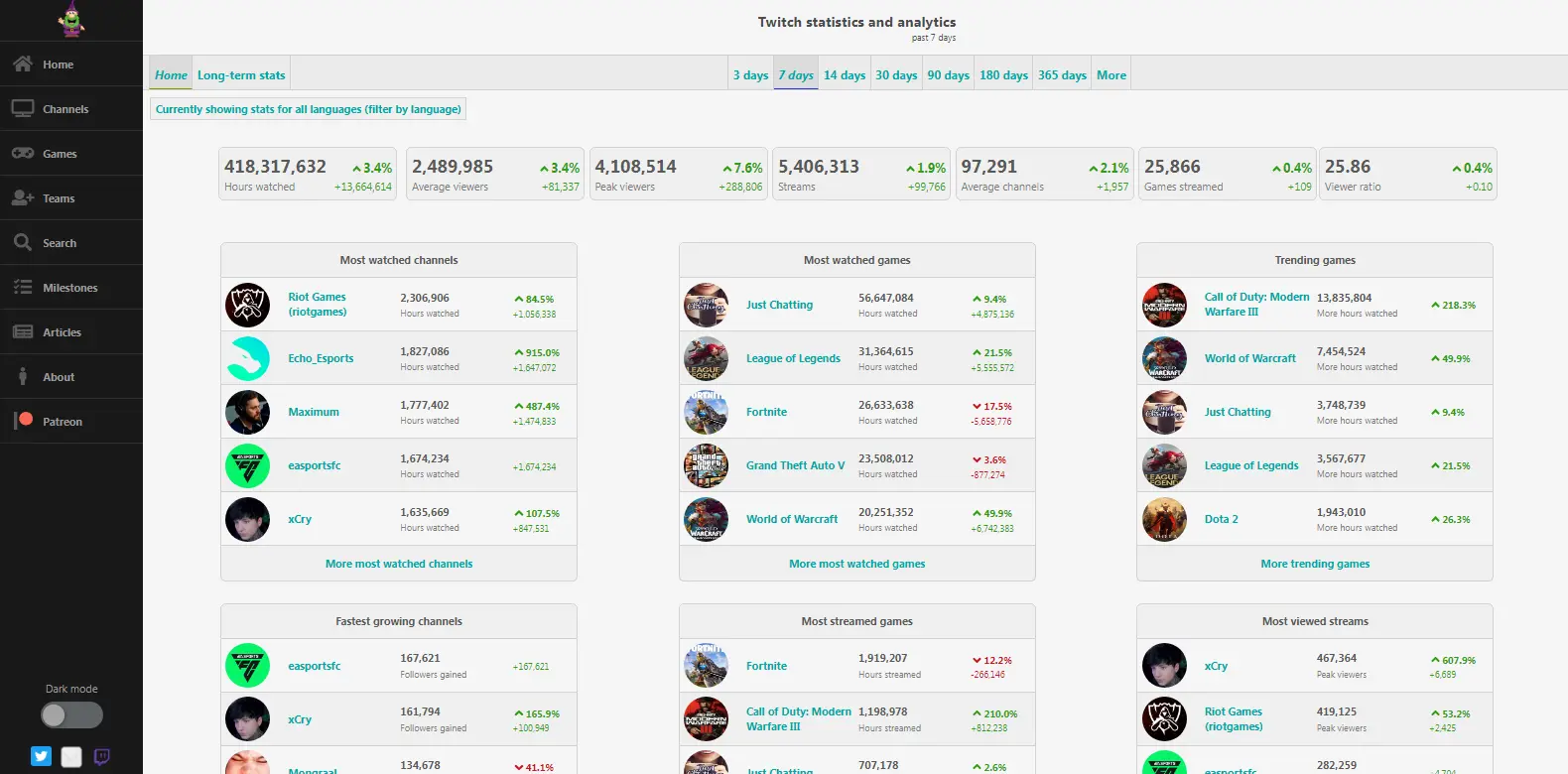Click xCry avatar in Most watched channels

pos(247,519)
